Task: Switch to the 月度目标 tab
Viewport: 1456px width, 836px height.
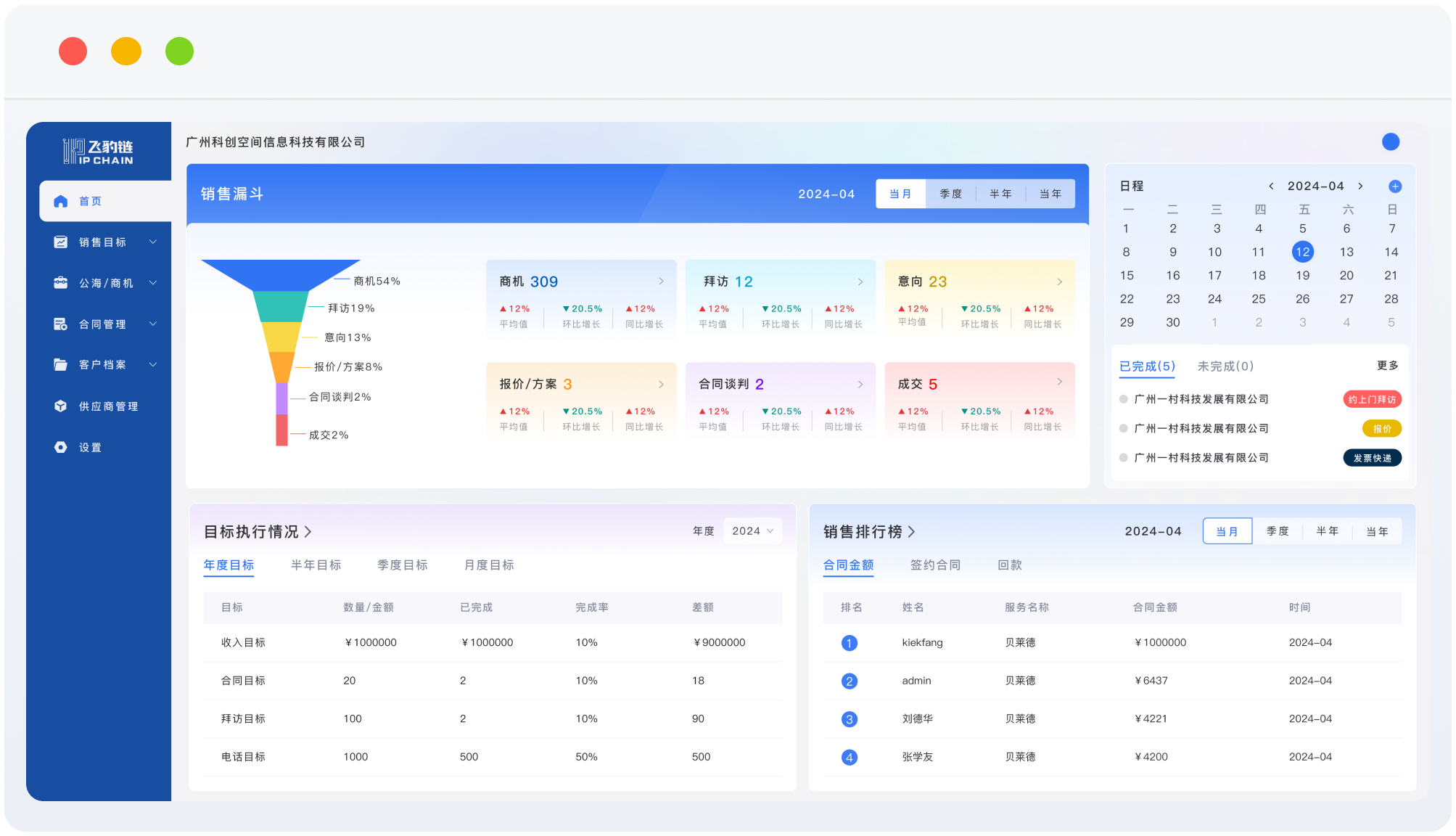Action: pos(488,565)
